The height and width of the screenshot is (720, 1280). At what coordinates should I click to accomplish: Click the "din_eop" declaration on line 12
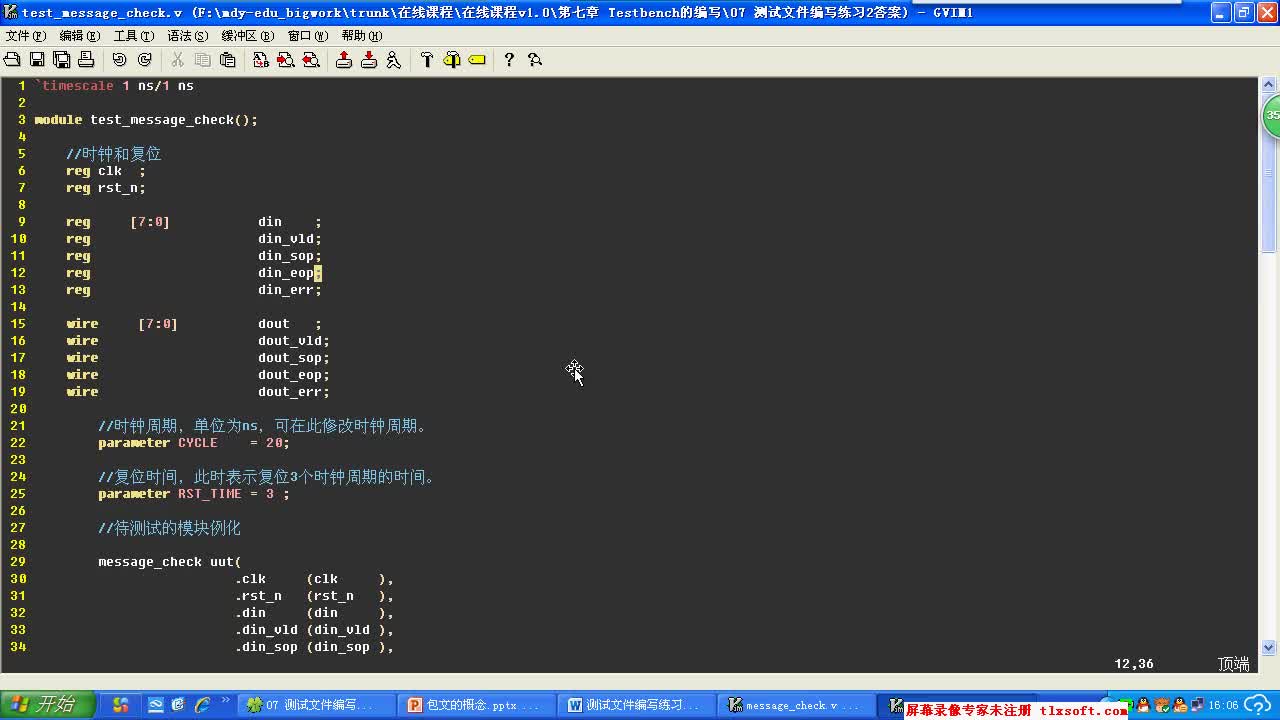(286, 273)
